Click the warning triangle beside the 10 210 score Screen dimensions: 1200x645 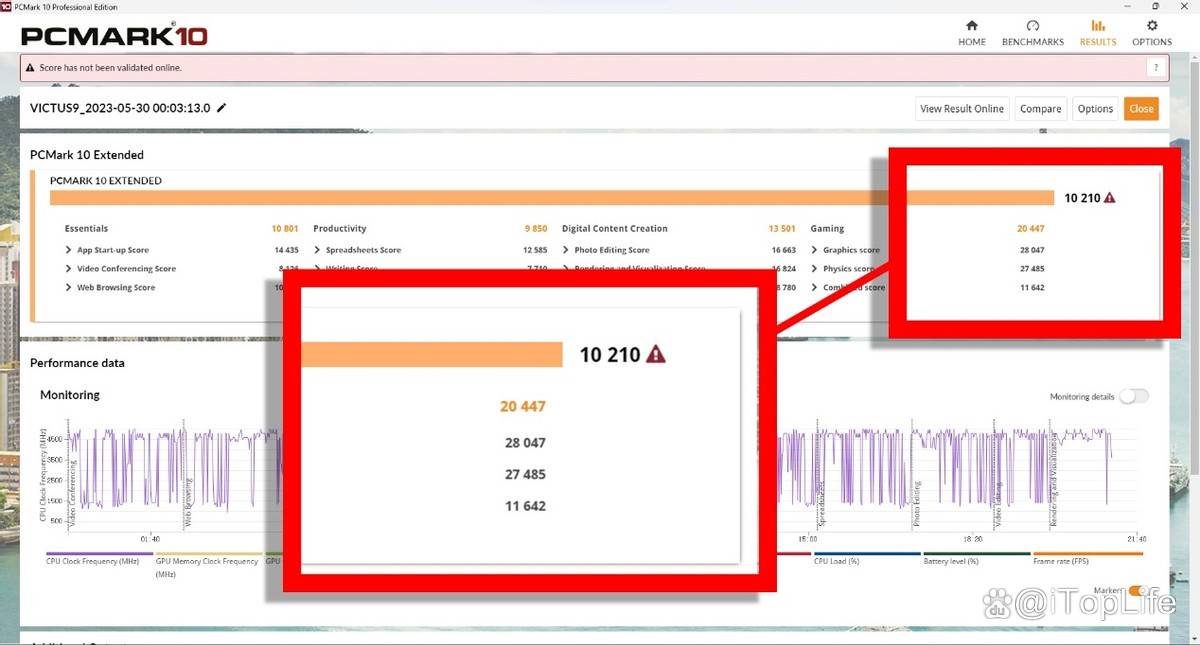1108,198
